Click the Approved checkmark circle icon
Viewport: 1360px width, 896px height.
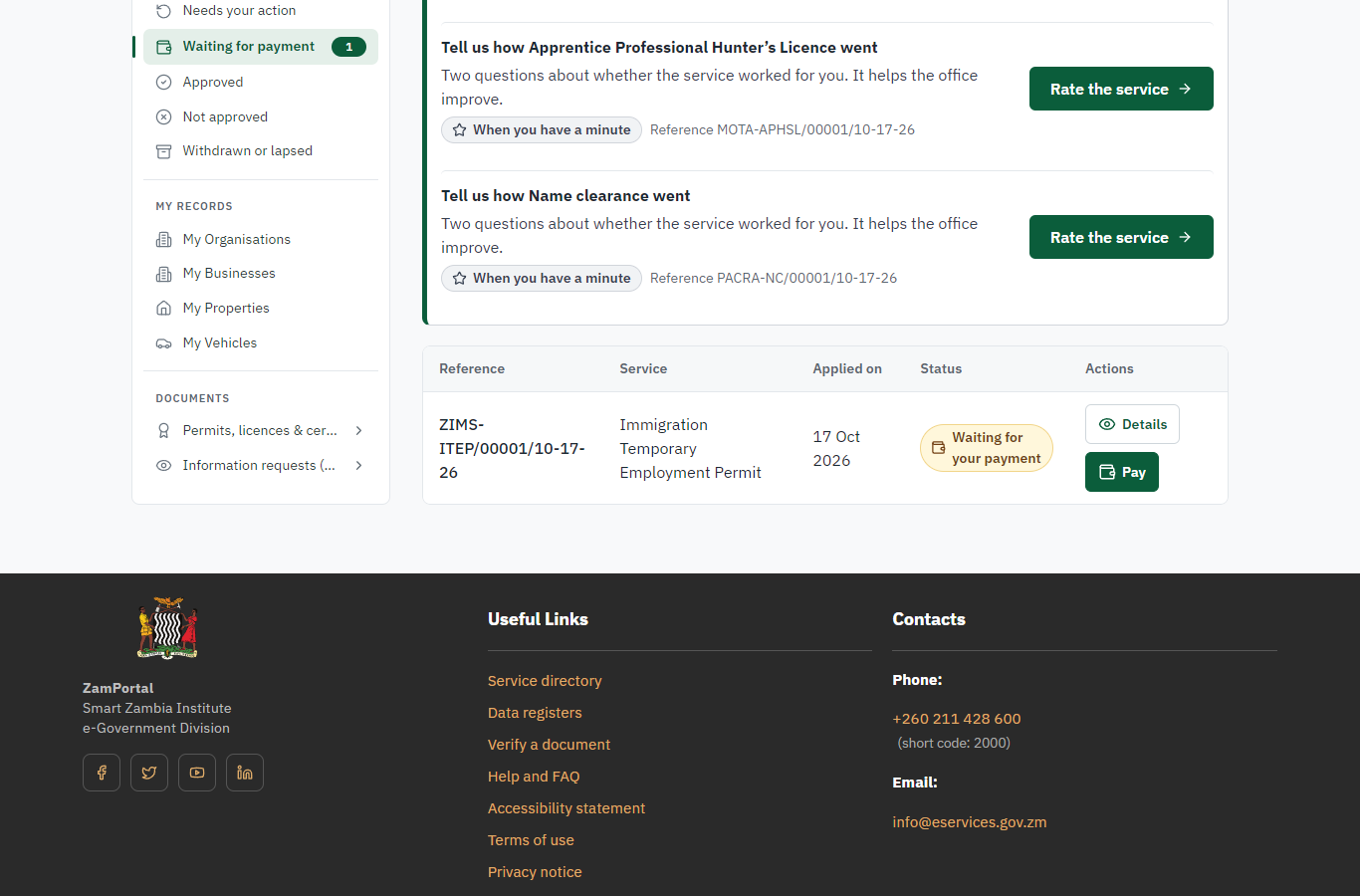164,83
